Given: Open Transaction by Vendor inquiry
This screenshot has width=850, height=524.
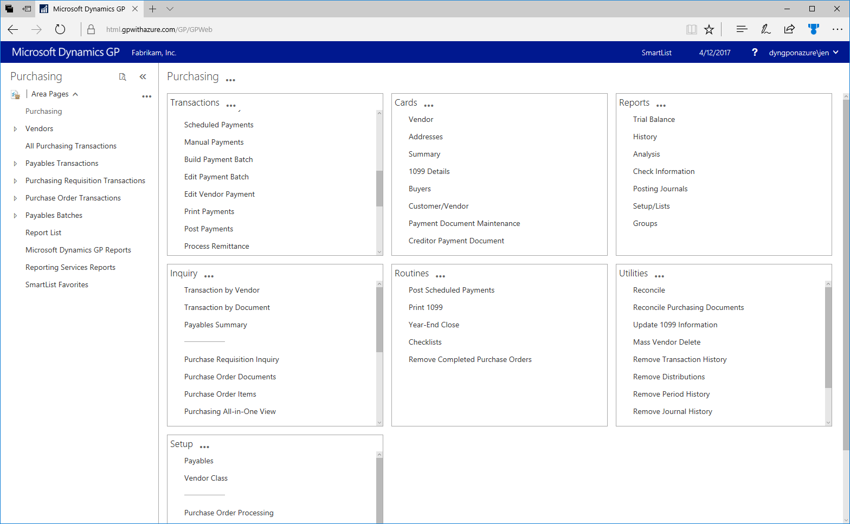Looking at the screenshot, I should coord(222,290).
